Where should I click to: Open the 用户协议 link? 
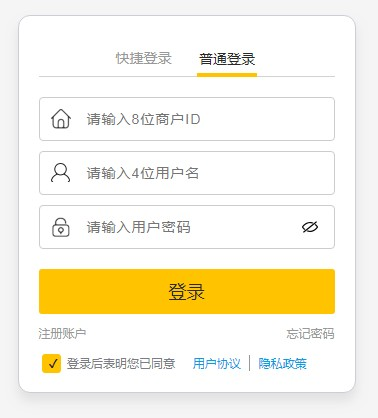click(217, 363)
